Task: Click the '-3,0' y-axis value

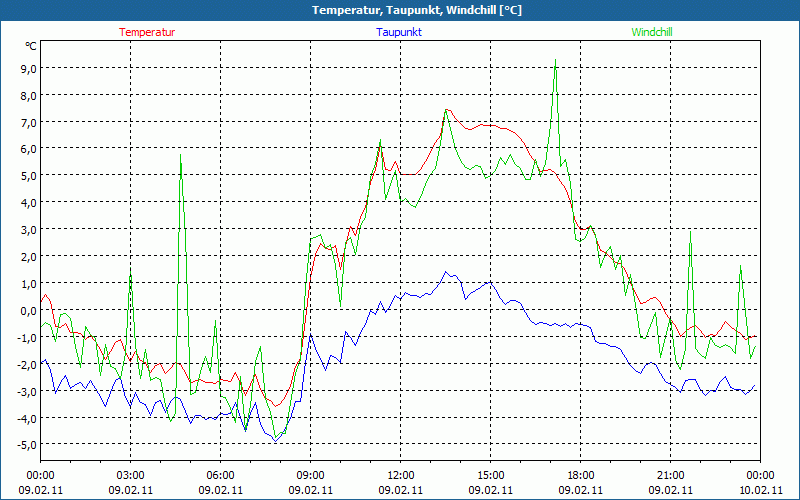Action: coord(26,391)
